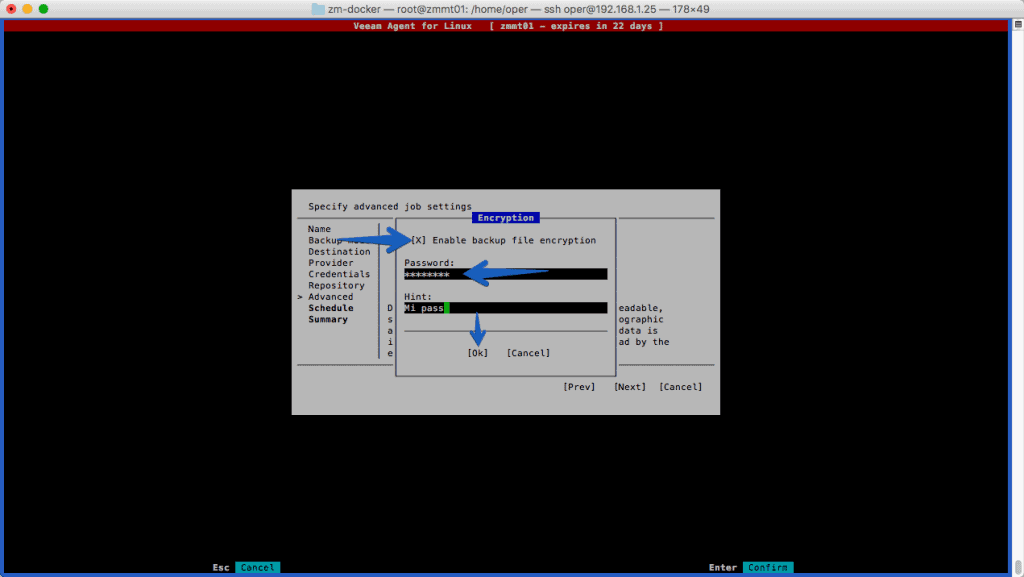1024x577 pixels.
Task: Cancel the job wizard
Action: pyautogui.click(x=680, y=387)
